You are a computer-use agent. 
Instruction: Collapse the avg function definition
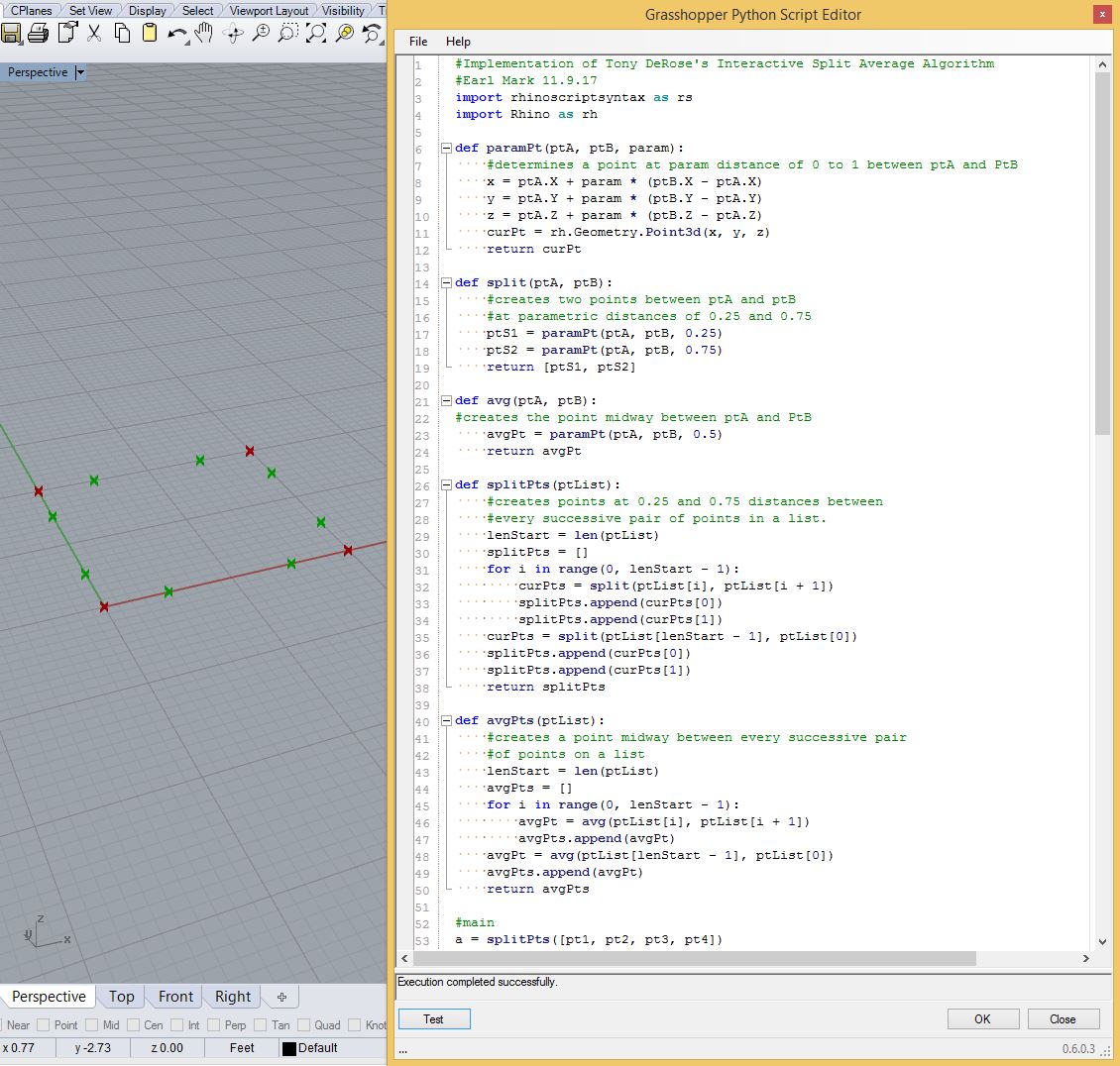click(446, 400)
